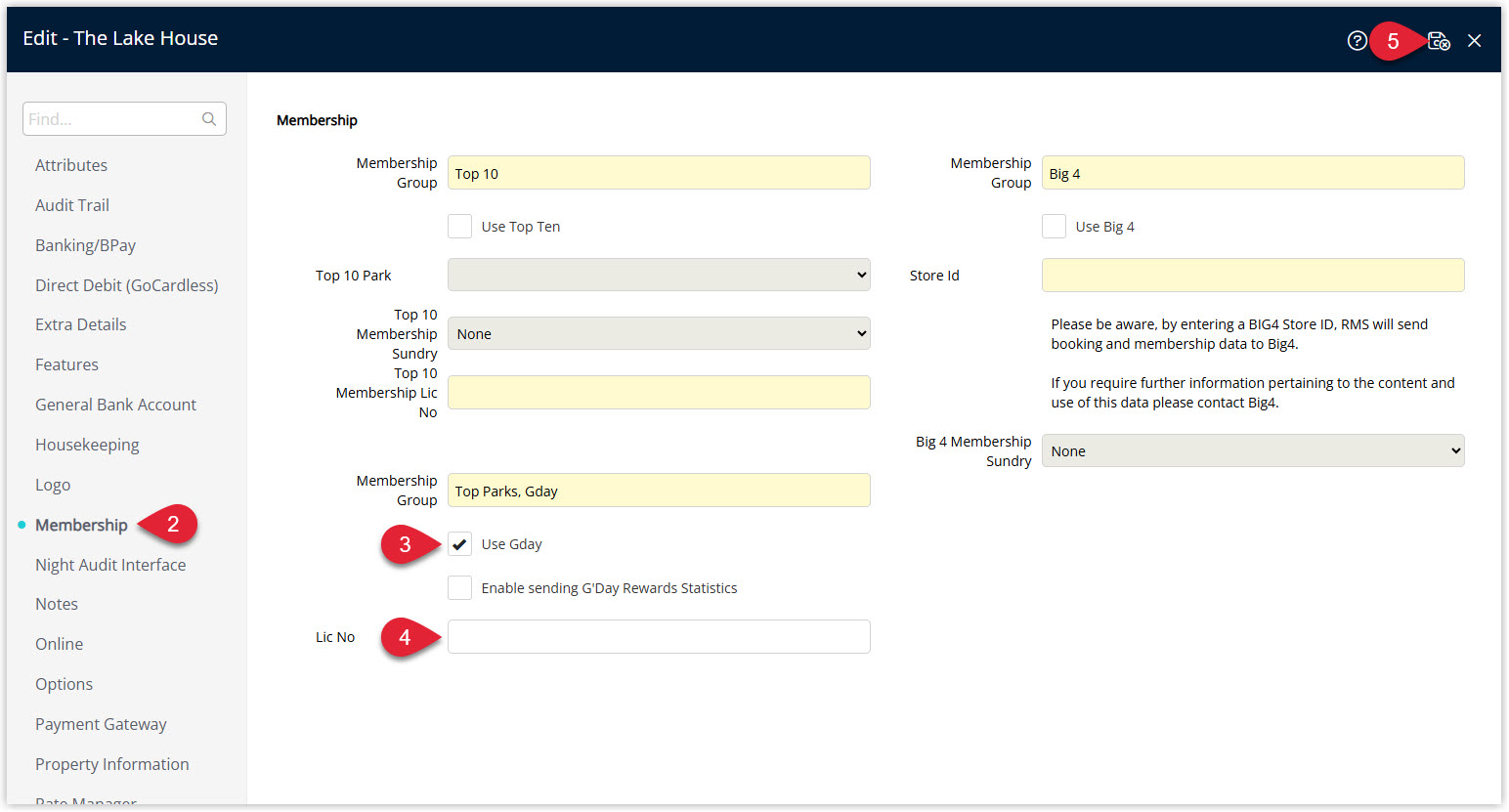Select Direct Debit (GoCardless) menu item
Viewport: 1509px width, 812px height.
pyautogui.click(x=127, y=285)
